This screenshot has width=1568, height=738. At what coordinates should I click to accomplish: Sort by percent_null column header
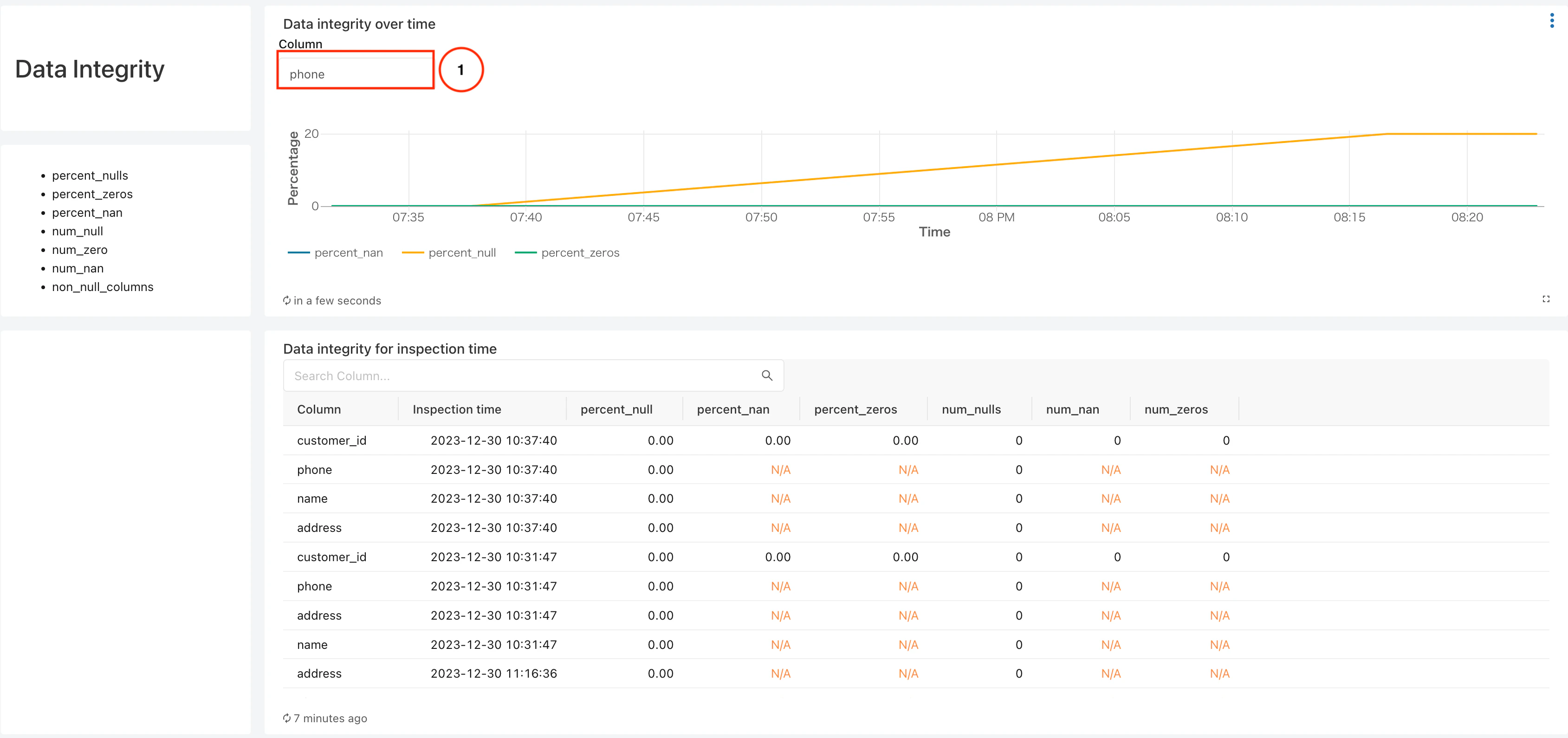pyautogui.click(x=616, y=409)
